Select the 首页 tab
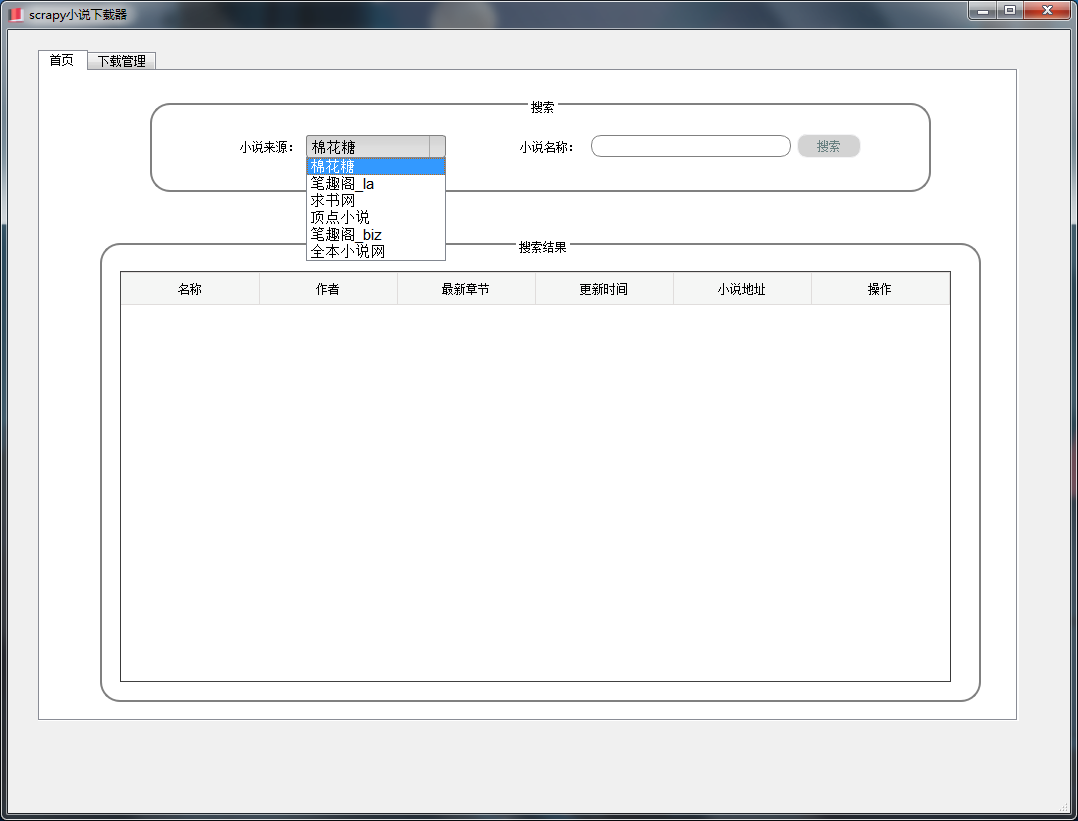This screenshot has width=1078, height=821. (x=62, y=60)
